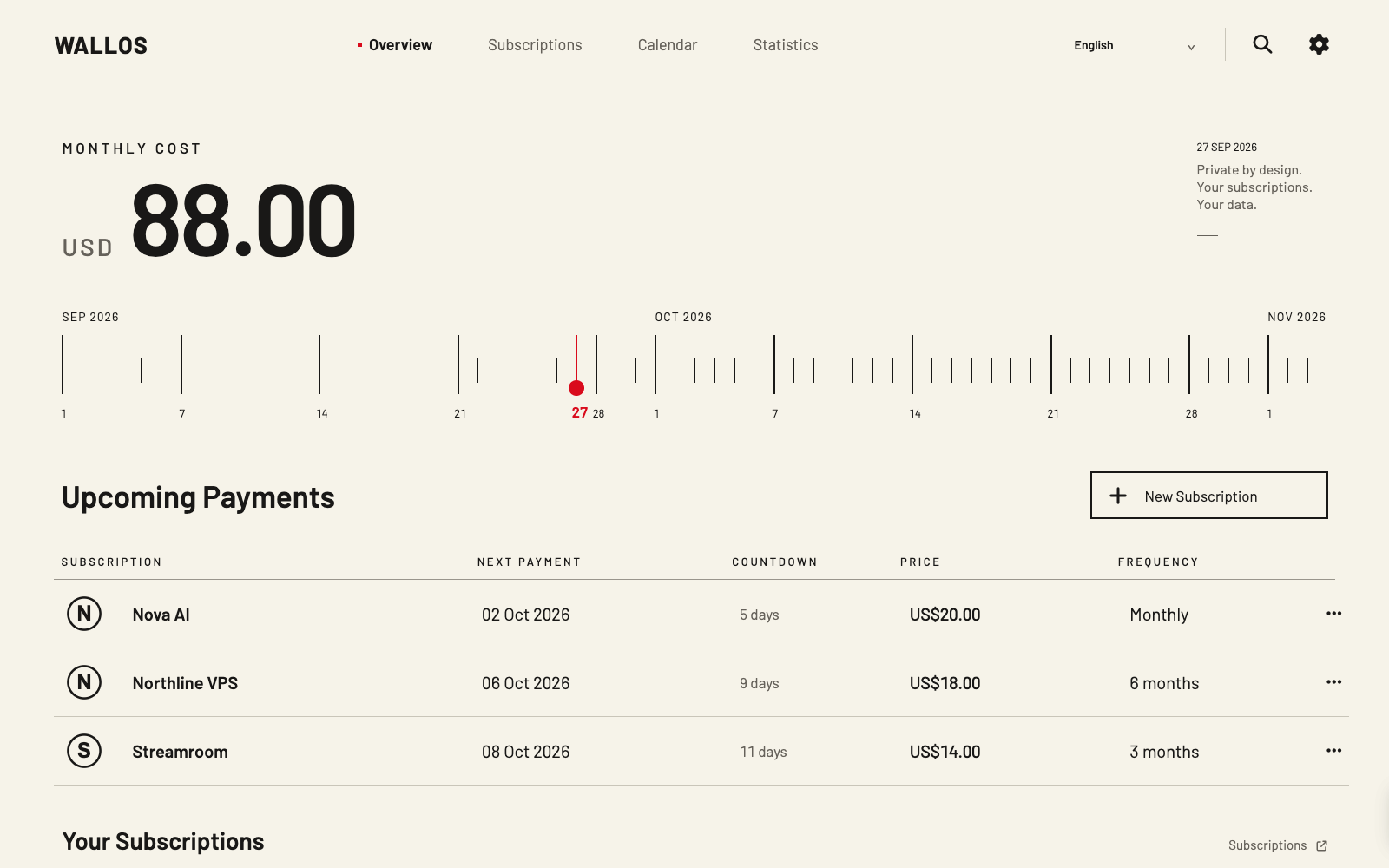
Task: Click the US$18.00 price
Action: pyautogui.click(x=945, y=683)
